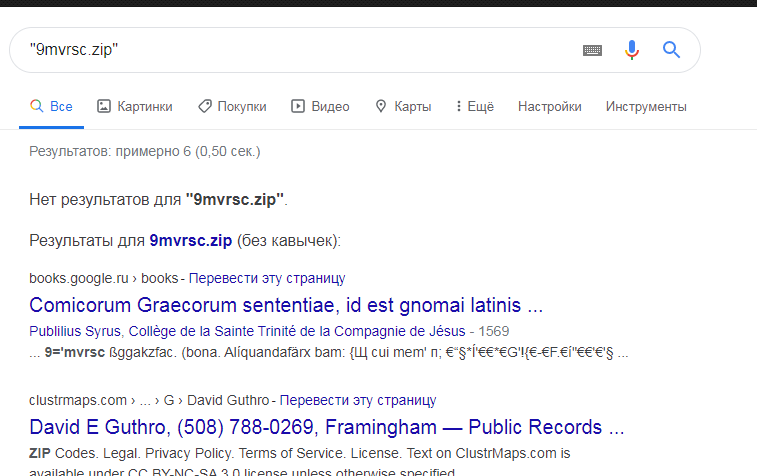Open David E Guthro Public Records result
The image size is (757, 476).
tap(327, 428)
